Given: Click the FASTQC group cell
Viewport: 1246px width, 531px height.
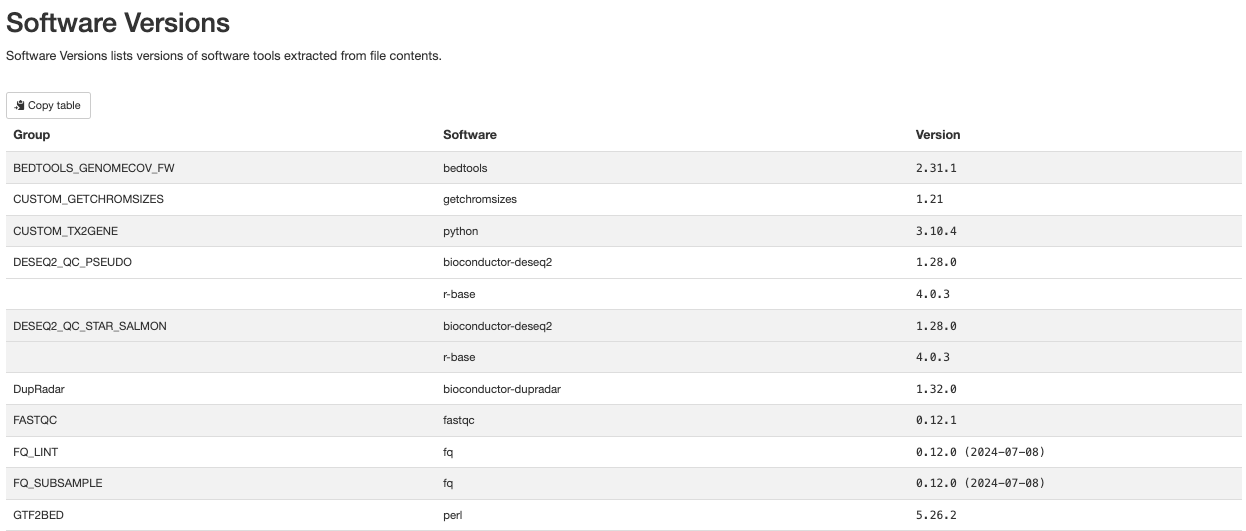Looking at the screenshot, I should click(x=35, y=420).
